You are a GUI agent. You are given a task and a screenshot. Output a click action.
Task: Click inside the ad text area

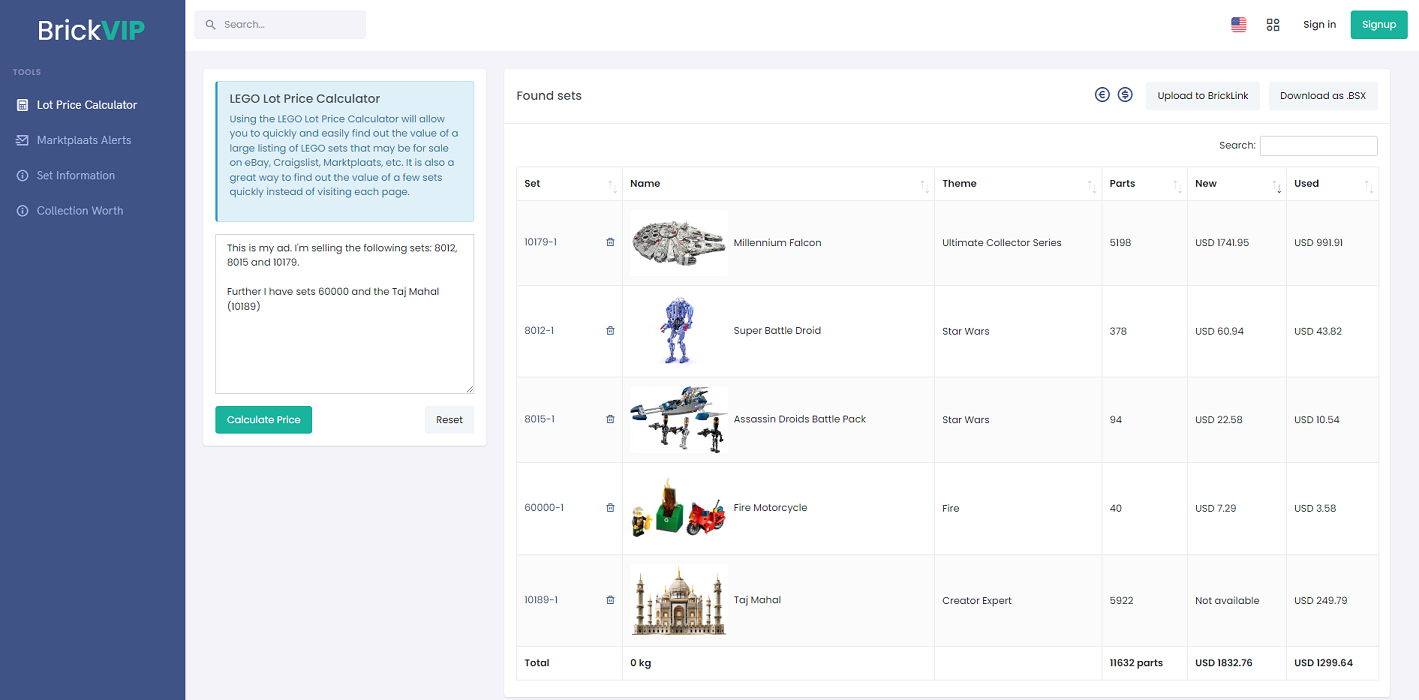(344, 314)
